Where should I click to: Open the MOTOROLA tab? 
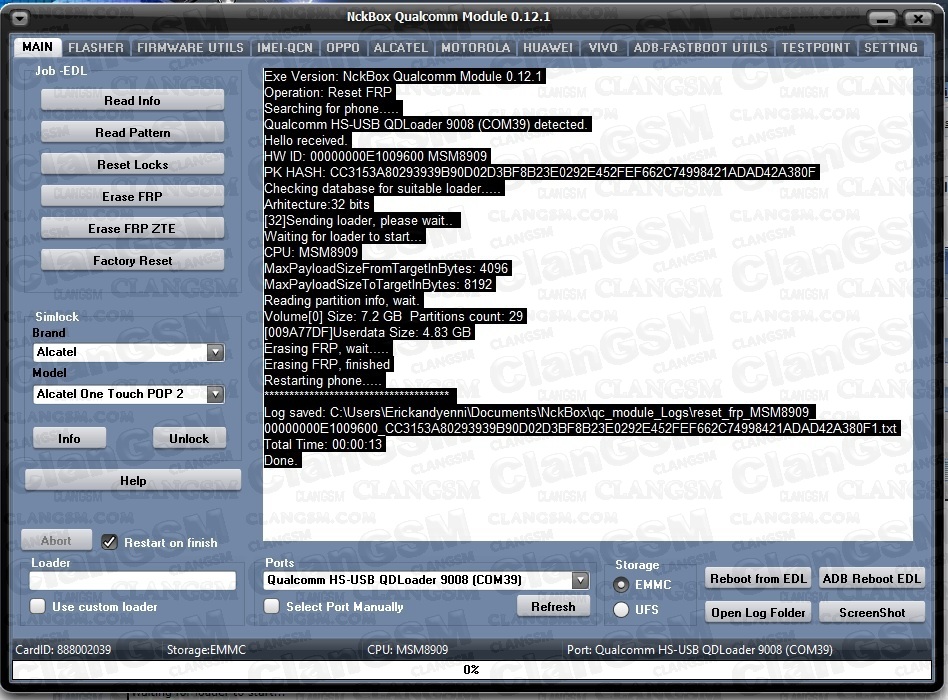pos(475,48)
